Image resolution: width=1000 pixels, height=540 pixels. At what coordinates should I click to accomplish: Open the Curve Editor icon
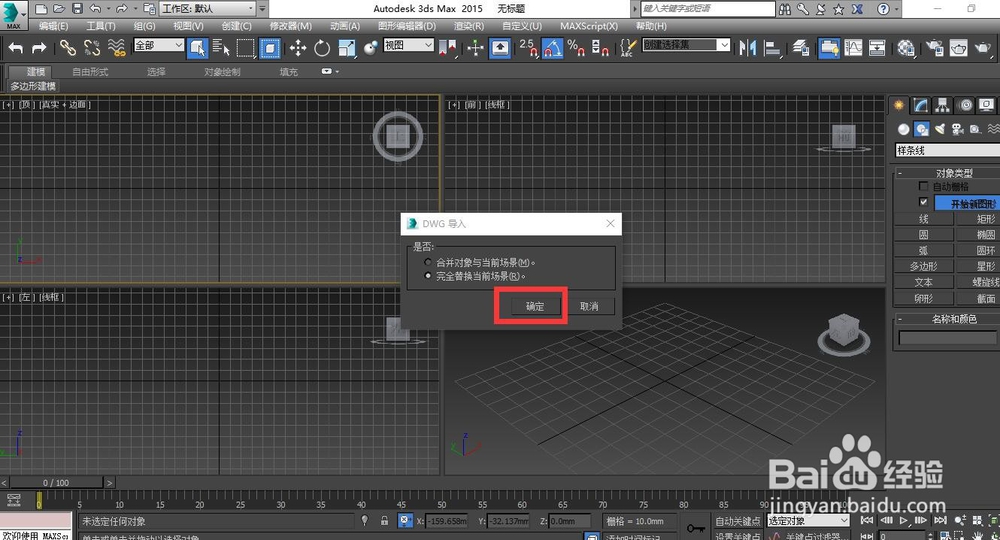[x=853, y=48]
